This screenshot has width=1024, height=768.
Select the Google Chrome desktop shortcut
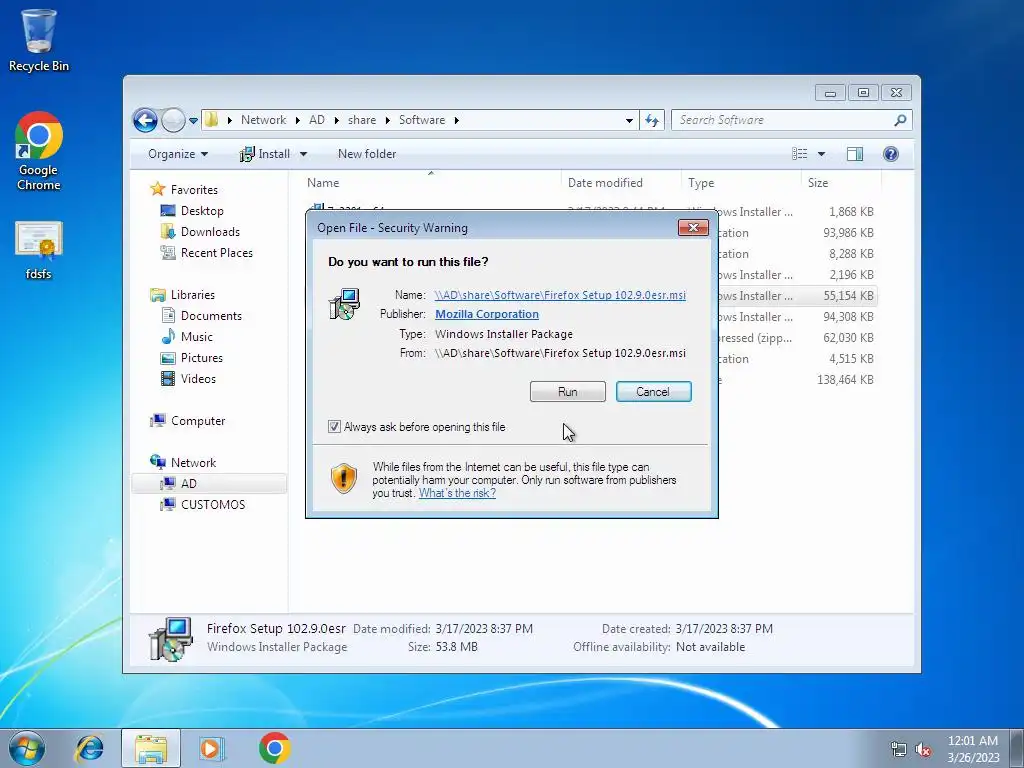pos(39,151)
